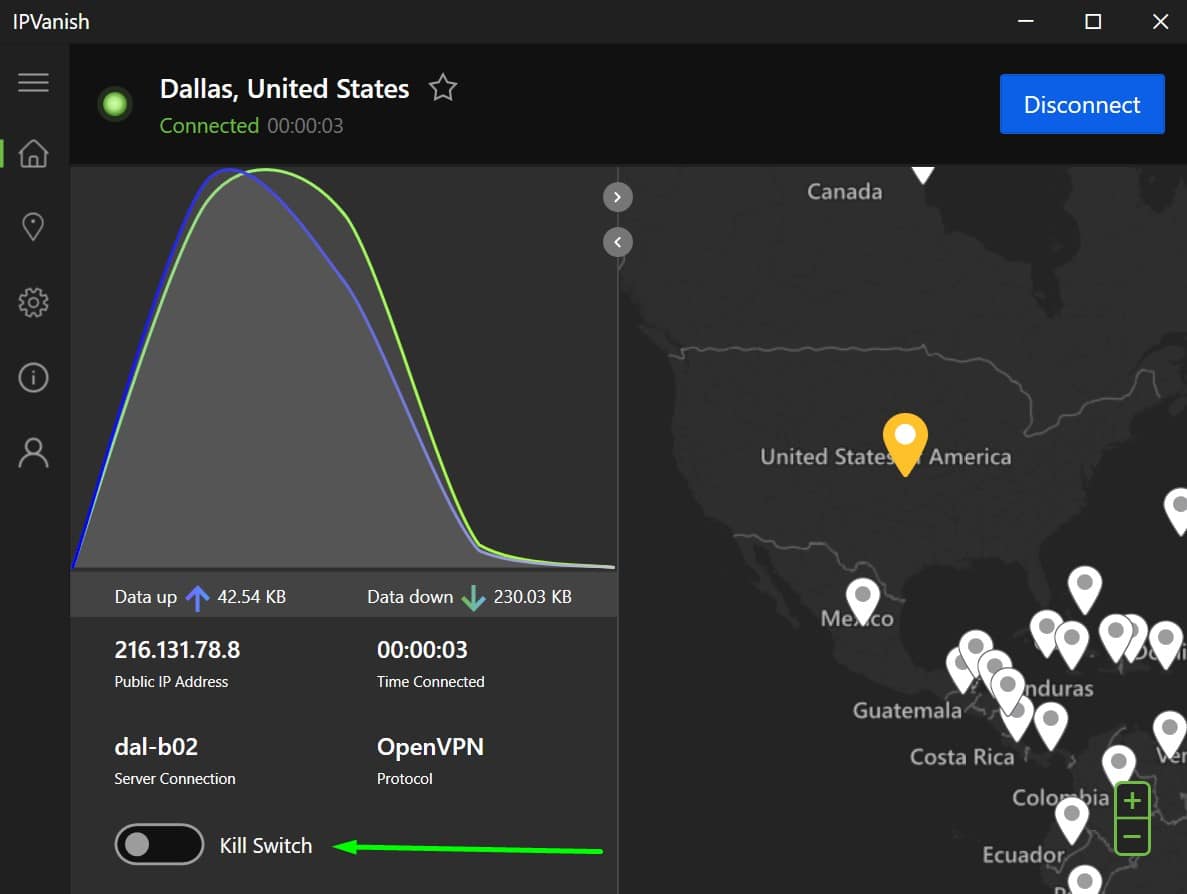Zoom out the map with the minus button
Screen dimensions: 1187x894
click(x=1132, y=836)
